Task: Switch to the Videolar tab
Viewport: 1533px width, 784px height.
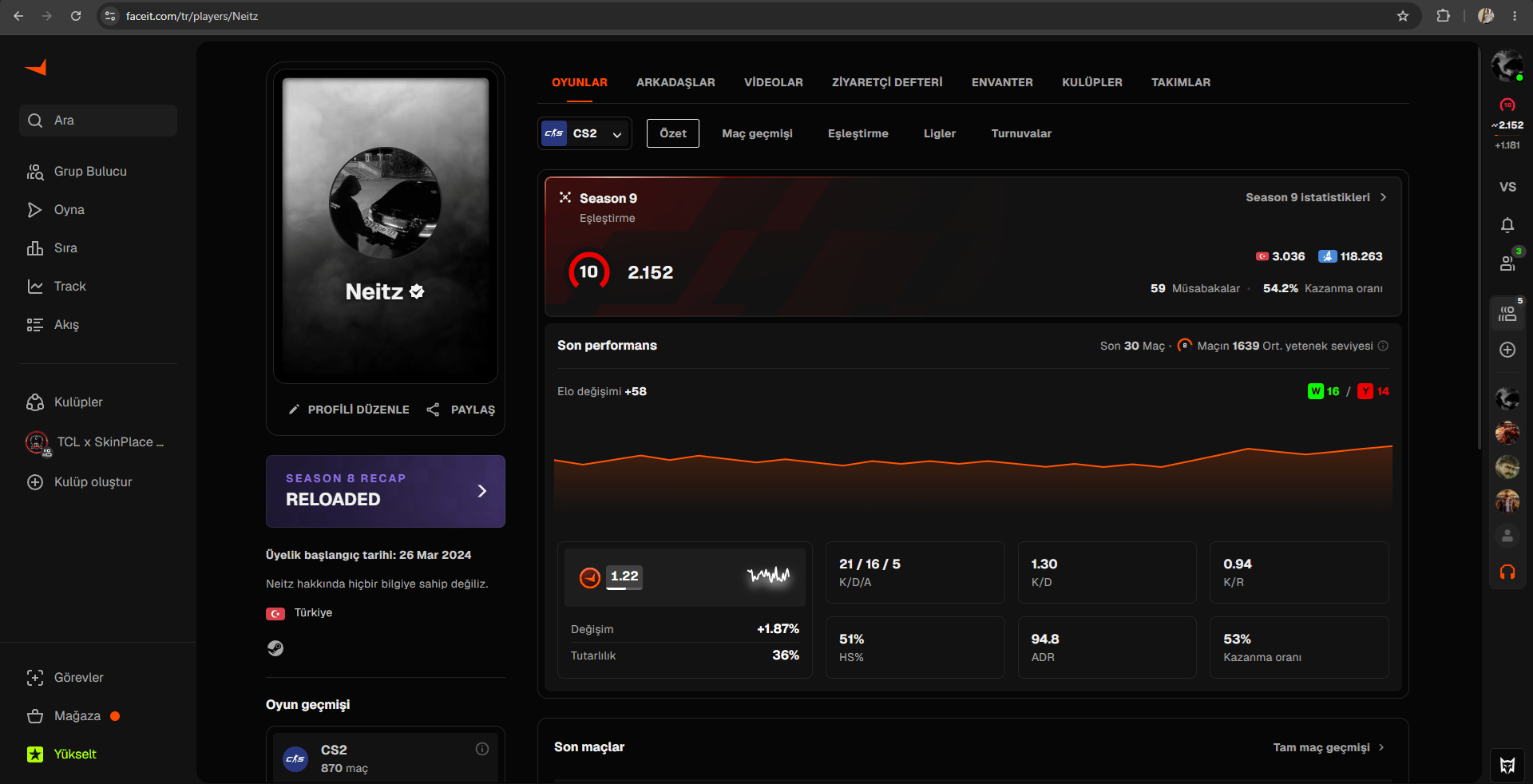Action: click(x=774, y=82)
